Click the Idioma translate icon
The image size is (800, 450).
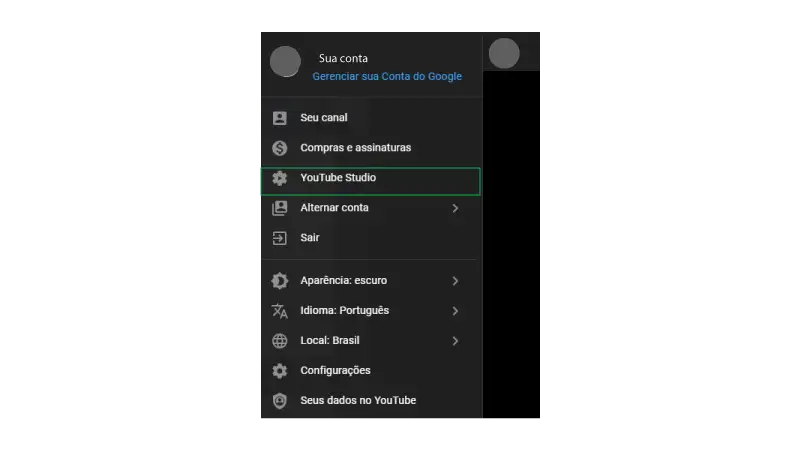[x=280, y=311]
